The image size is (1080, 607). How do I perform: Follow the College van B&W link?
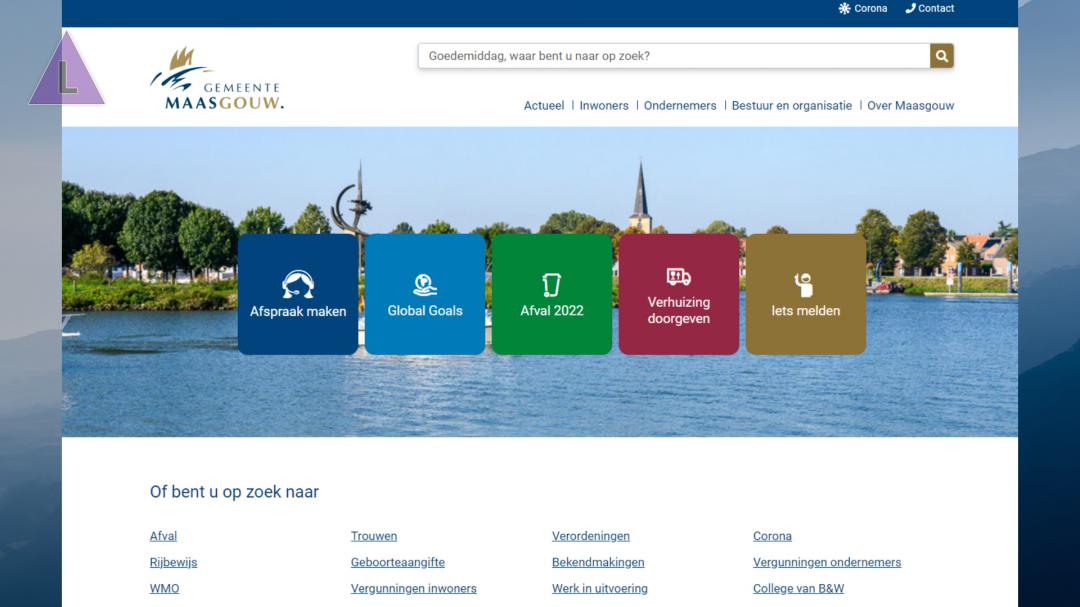(798, 588)
